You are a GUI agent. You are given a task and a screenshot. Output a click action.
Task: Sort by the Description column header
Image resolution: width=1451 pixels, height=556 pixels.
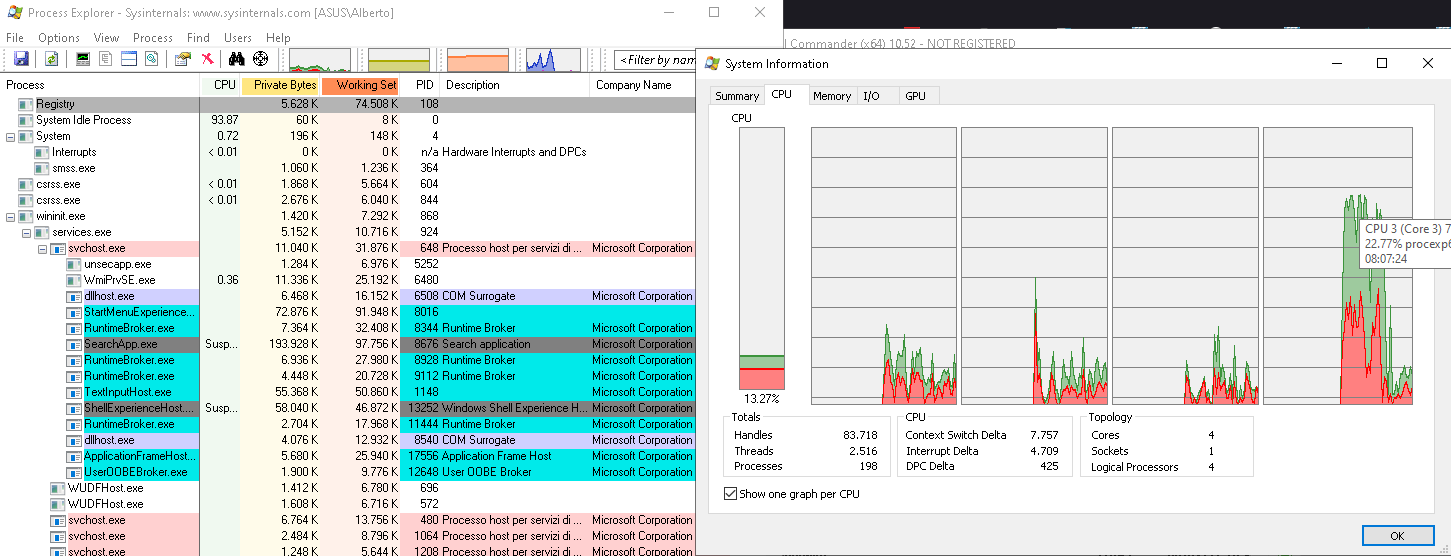point(515,85)
